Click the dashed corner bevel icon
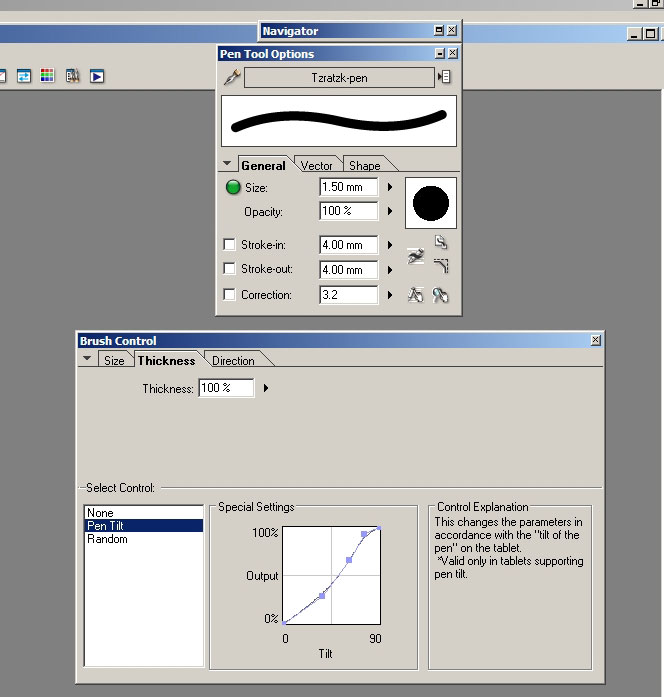This screenshot has height=697, width=664. pyautogui.click(x=441, y=266)
